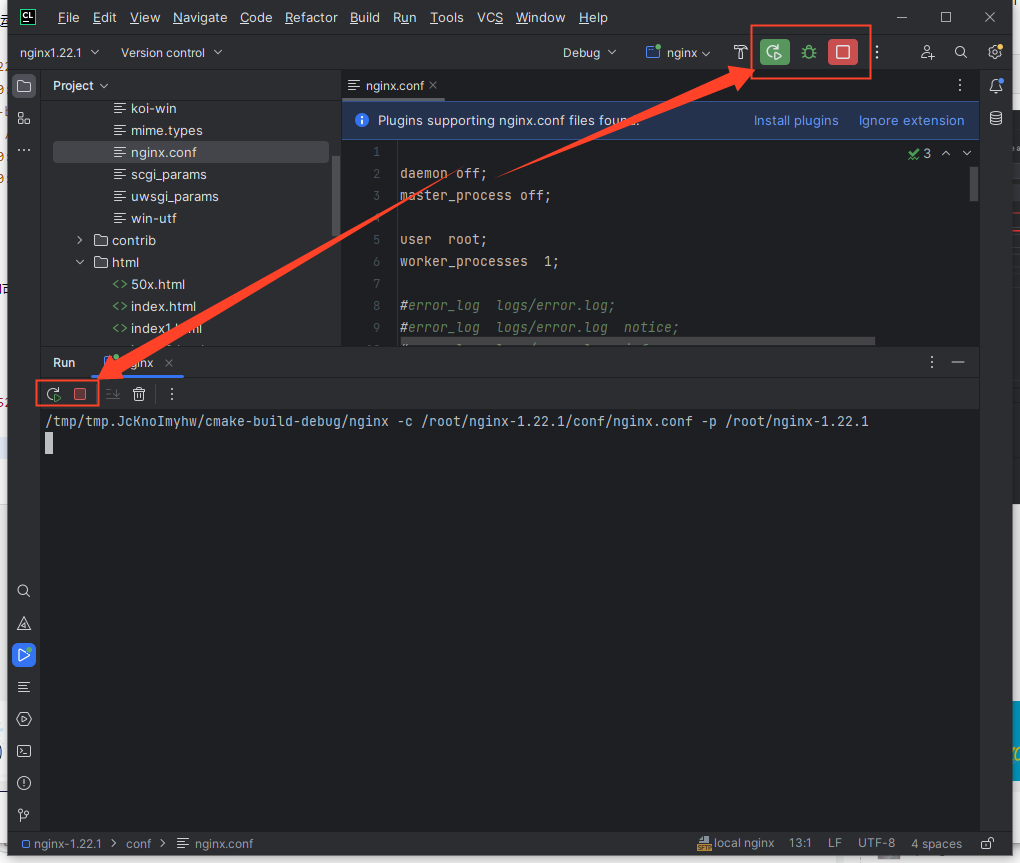Viewport: 1020px width, 863px height.
Task: Rerun nginx from the Run panel toolbar
Action: [53, 394]
